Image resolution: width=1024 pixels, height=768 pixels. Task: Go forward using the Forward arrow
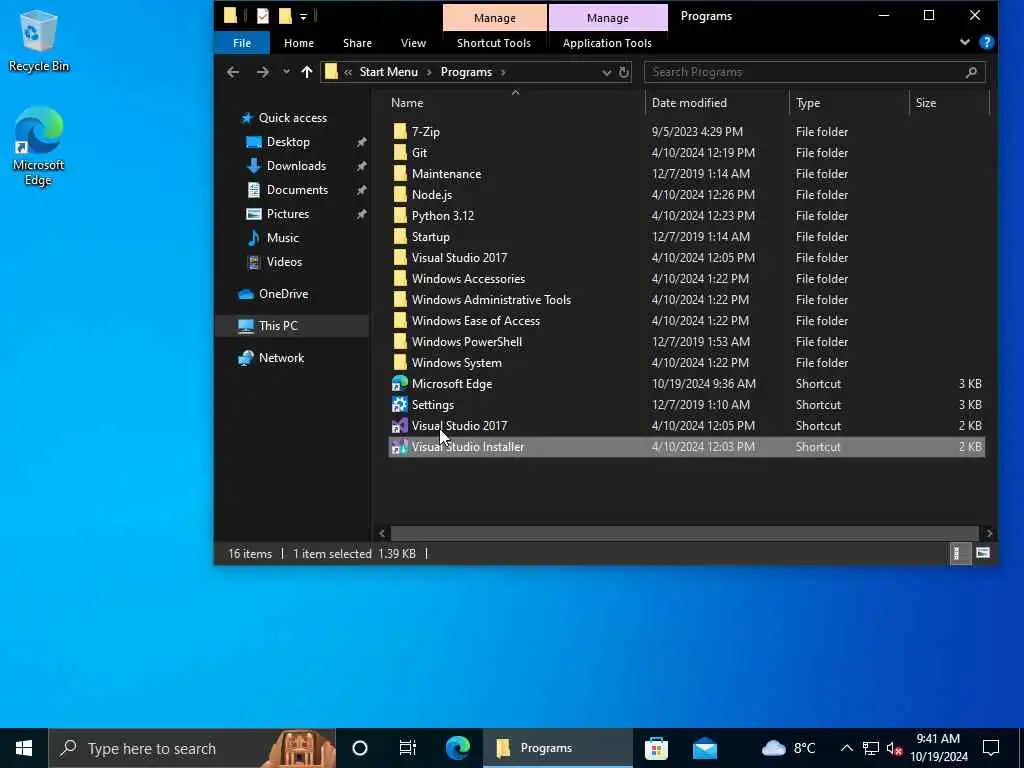[x=263, y=72]
